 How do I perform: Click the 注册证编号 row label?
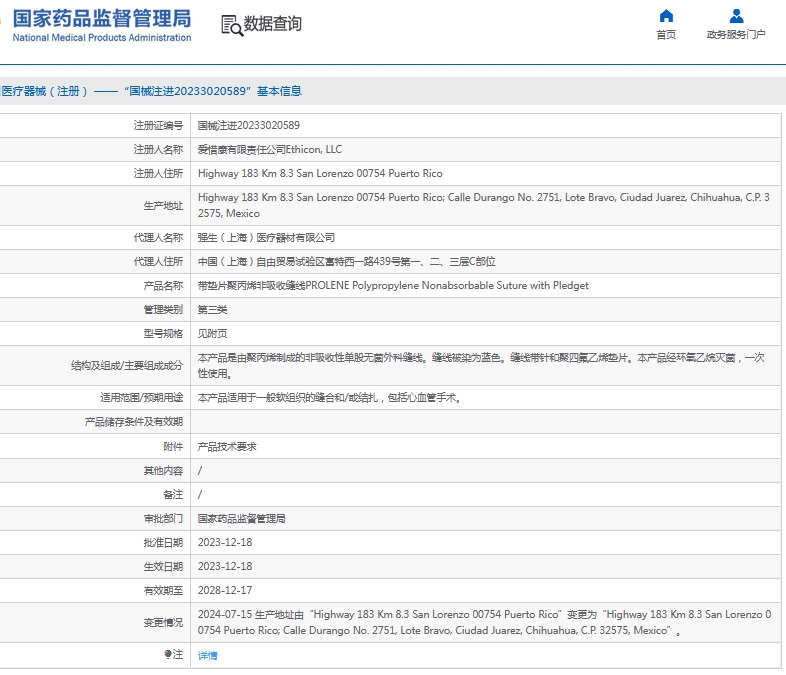[x=158, y=125]
